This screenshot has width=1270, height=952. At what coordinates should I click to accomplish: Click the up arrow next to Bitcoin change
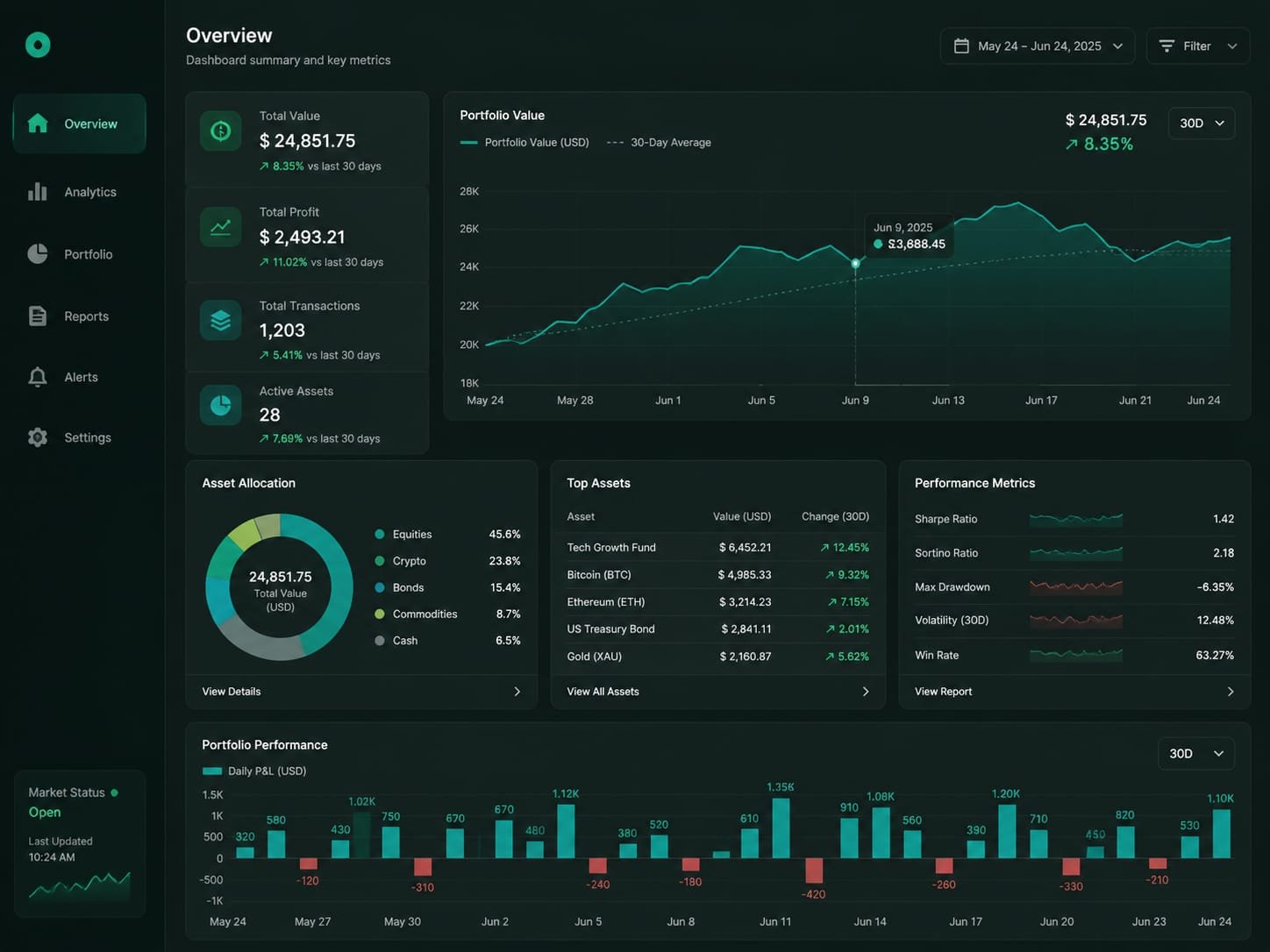click(x=830, y=575)
